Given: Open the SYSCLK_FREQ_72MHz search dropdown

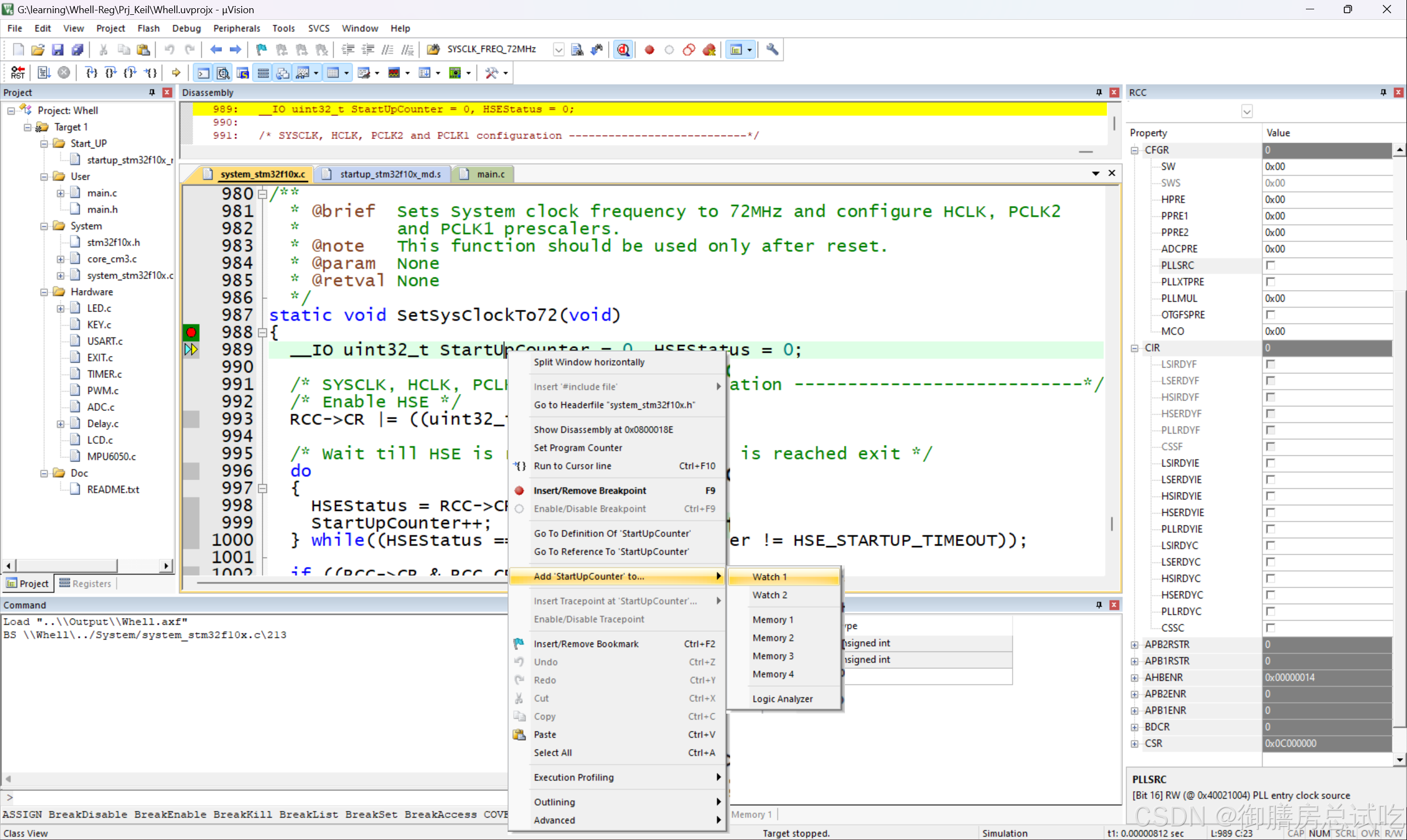Looking at the screenshot, I should point(559,49).
